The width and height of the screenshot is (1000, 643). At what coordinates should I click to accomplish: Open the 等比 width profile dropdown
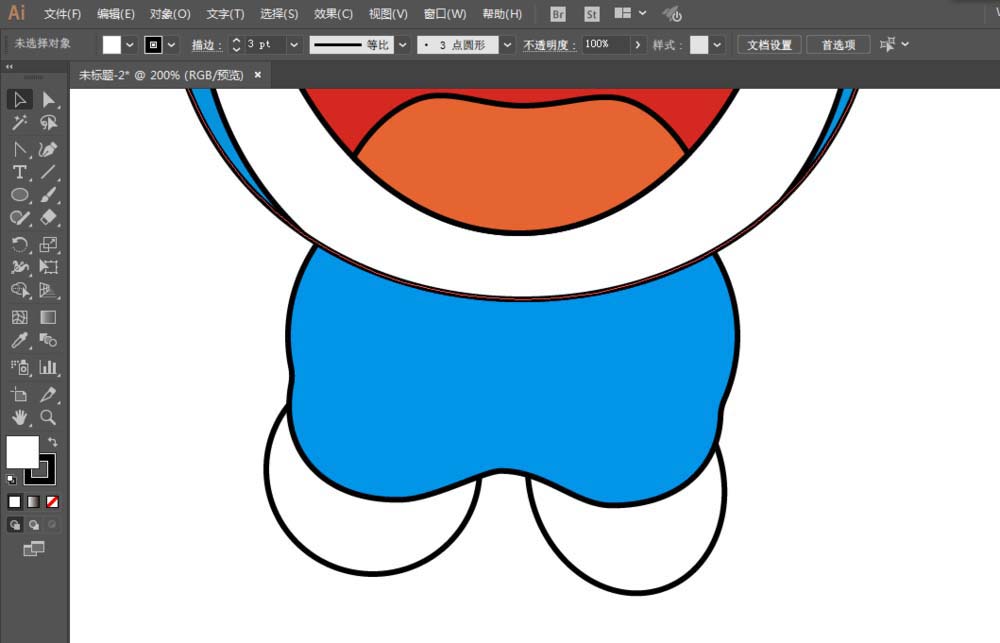[x=402, y=45]
